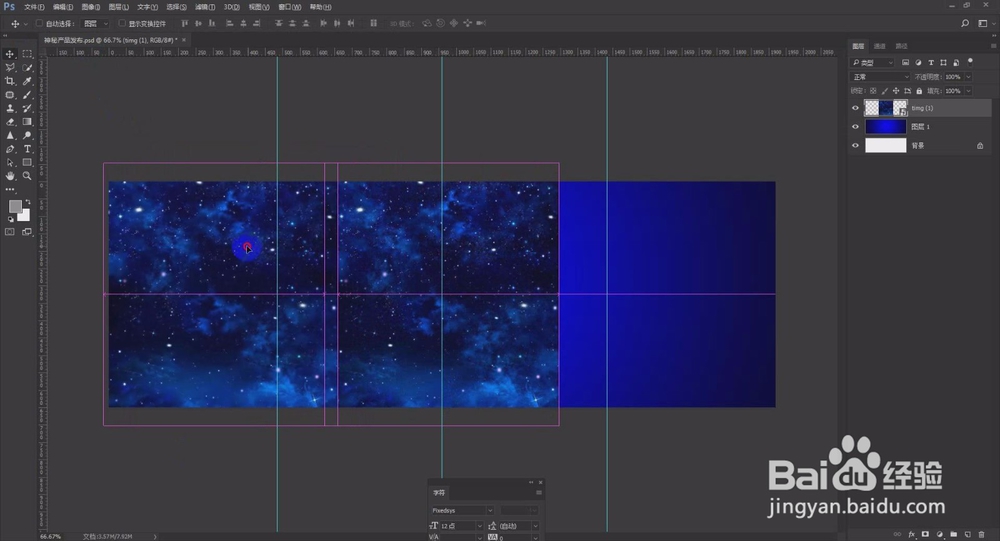Open the leading (自动) dropdown
The image size is (1000, 541).
point(518,526)
